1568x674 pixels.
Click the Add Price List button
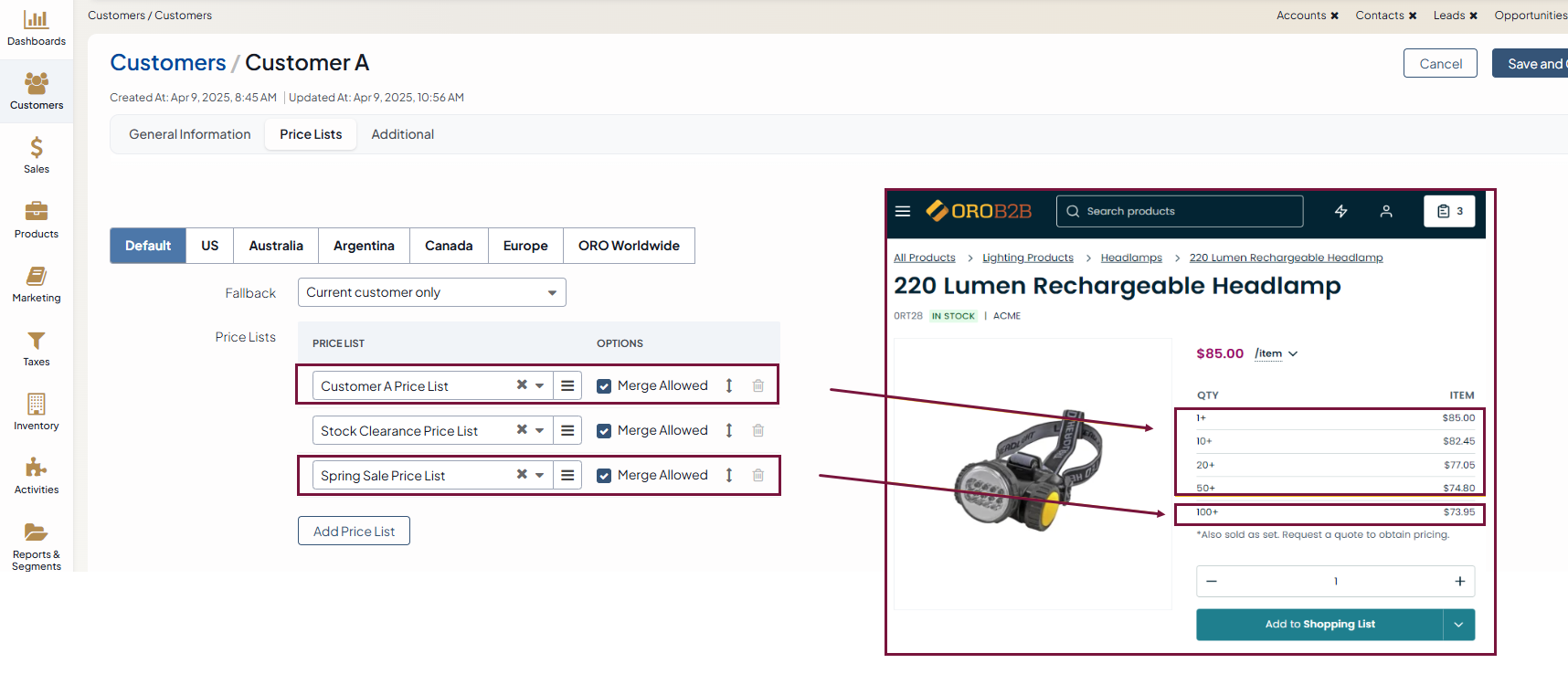pos(354,531)
